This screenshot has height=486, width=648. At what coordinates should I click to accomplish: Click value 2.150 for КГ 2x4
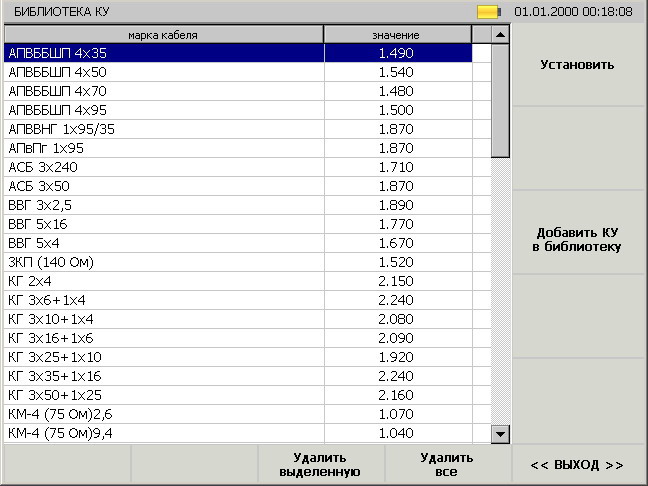click(396, 281)
